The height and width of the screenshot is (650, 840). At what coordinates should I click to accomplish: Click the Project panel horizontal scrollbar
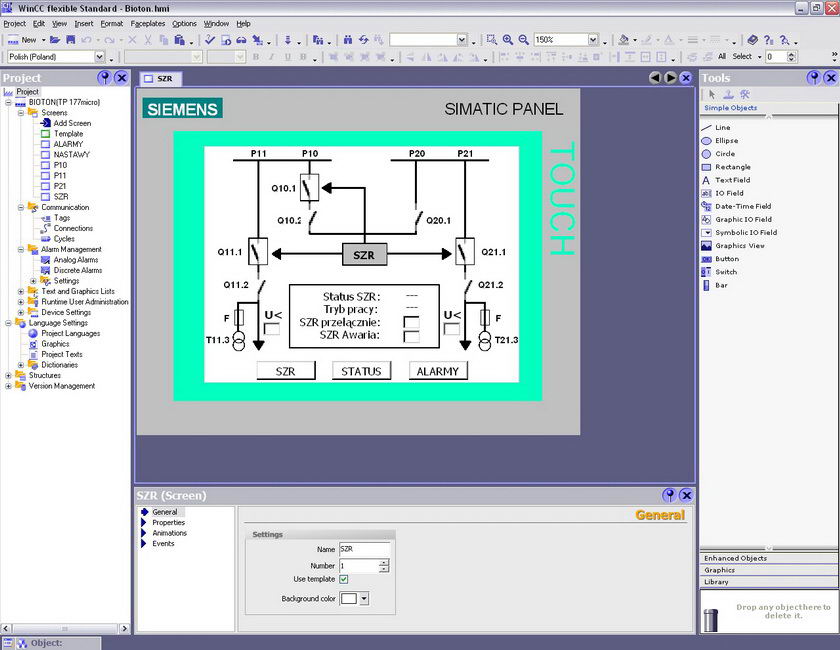point(65,628)
